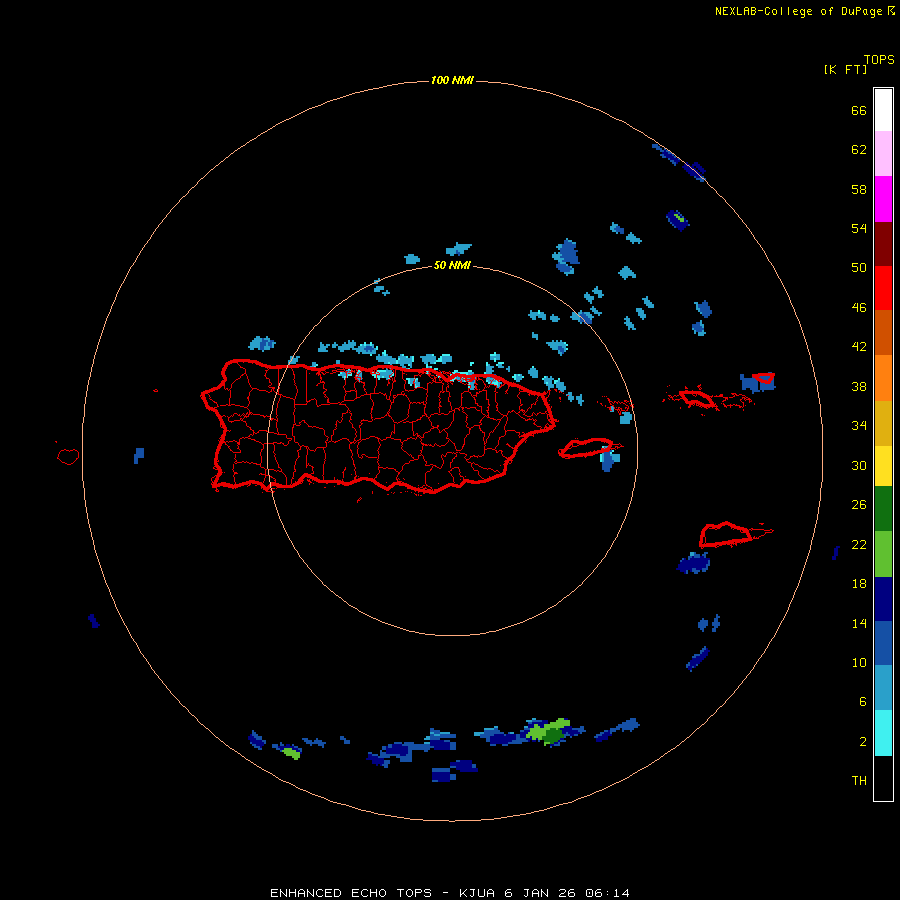Click the 06:14 timestamp text

click(x=607, y=893)
